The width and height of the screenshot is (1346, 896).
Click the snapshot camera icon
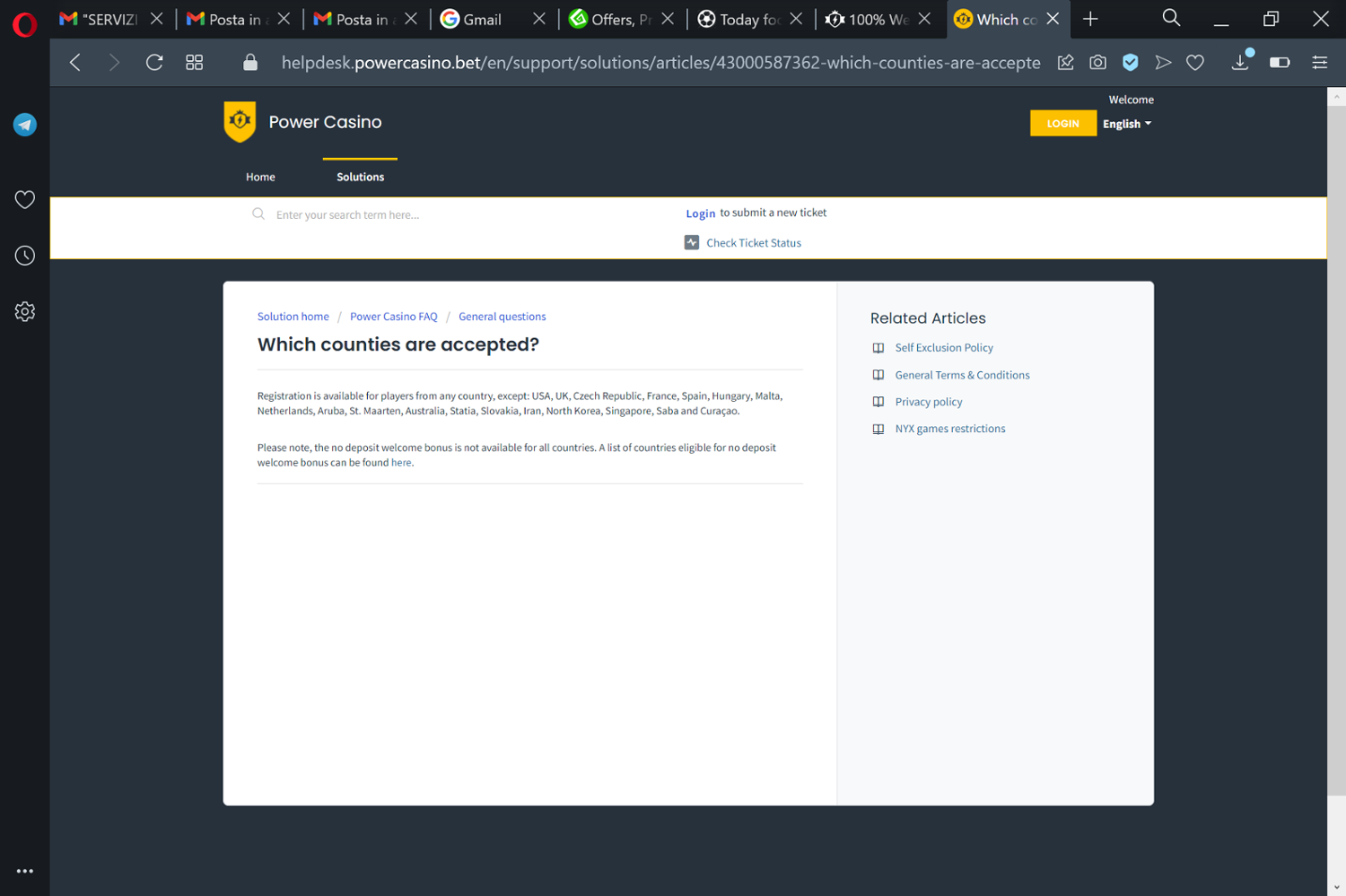pos(1097,62)
